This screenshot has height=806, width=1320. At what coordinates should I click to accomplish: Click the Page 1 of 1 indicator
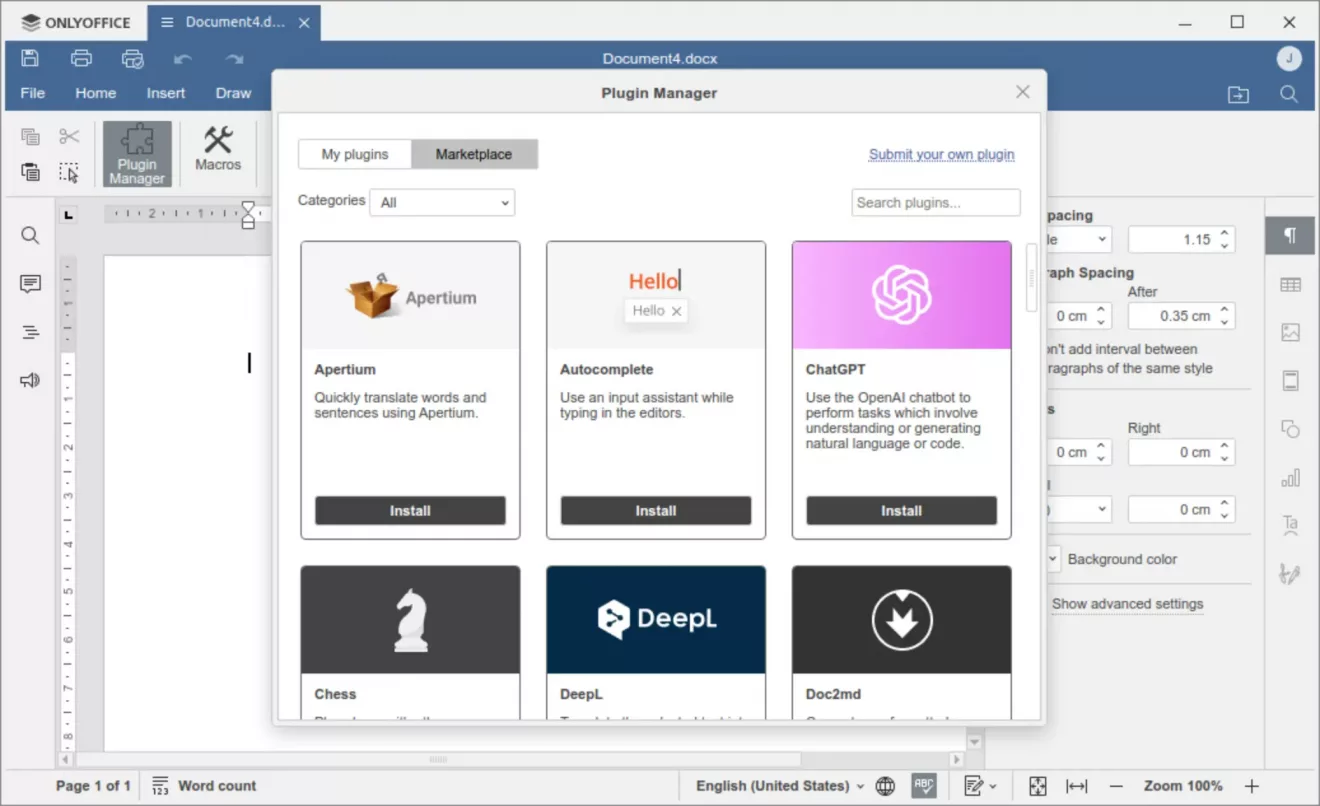[x=93, y=786]
